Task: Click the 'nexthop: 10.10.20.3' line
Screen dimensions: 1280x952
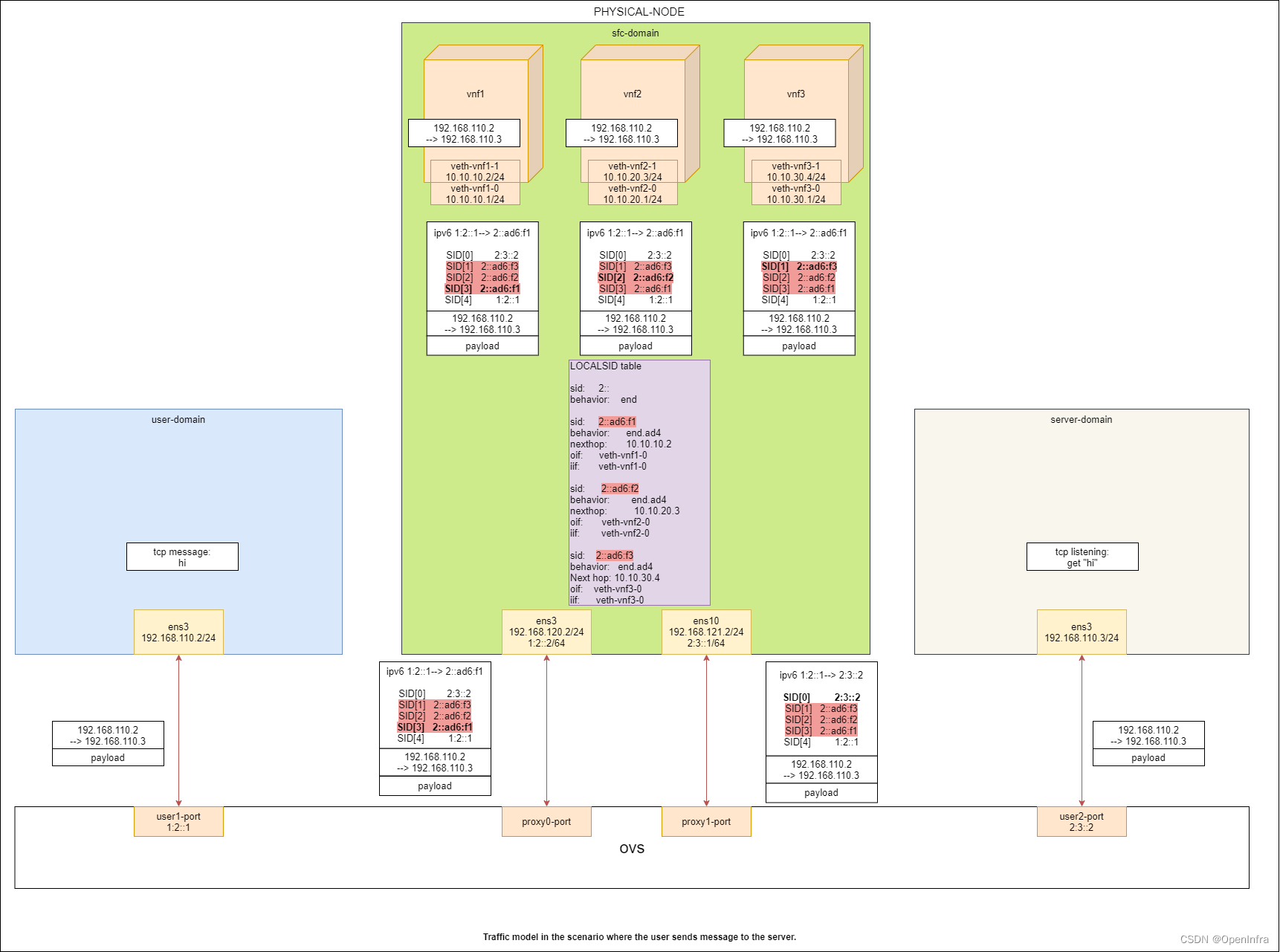Action: pyautogui.click(x=625, y=511)
